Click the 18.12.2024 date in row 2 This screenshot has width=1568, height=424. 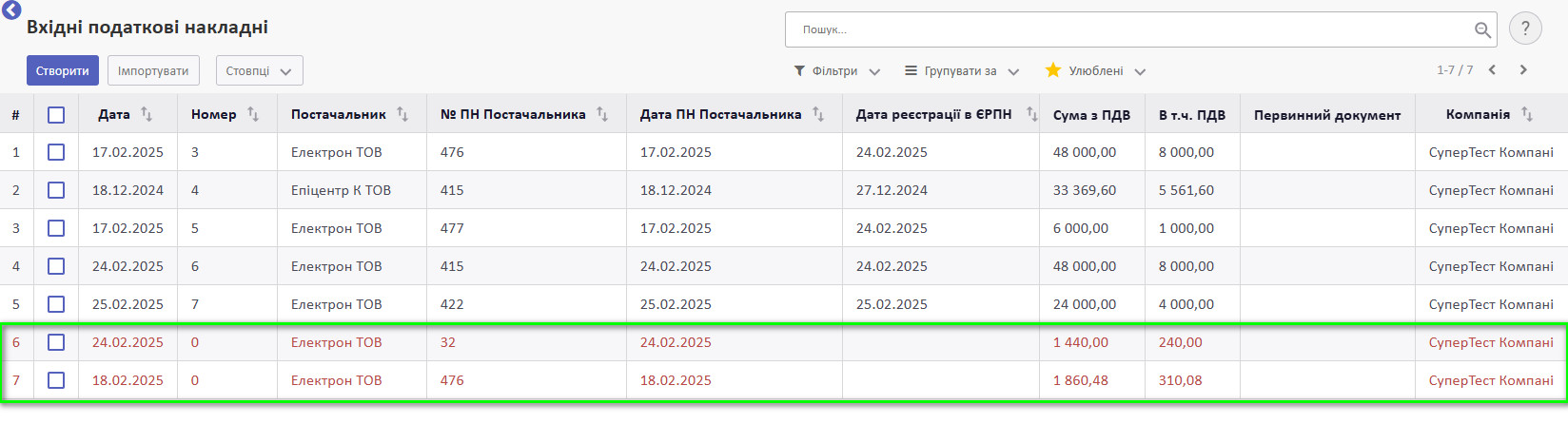point(127,190)
